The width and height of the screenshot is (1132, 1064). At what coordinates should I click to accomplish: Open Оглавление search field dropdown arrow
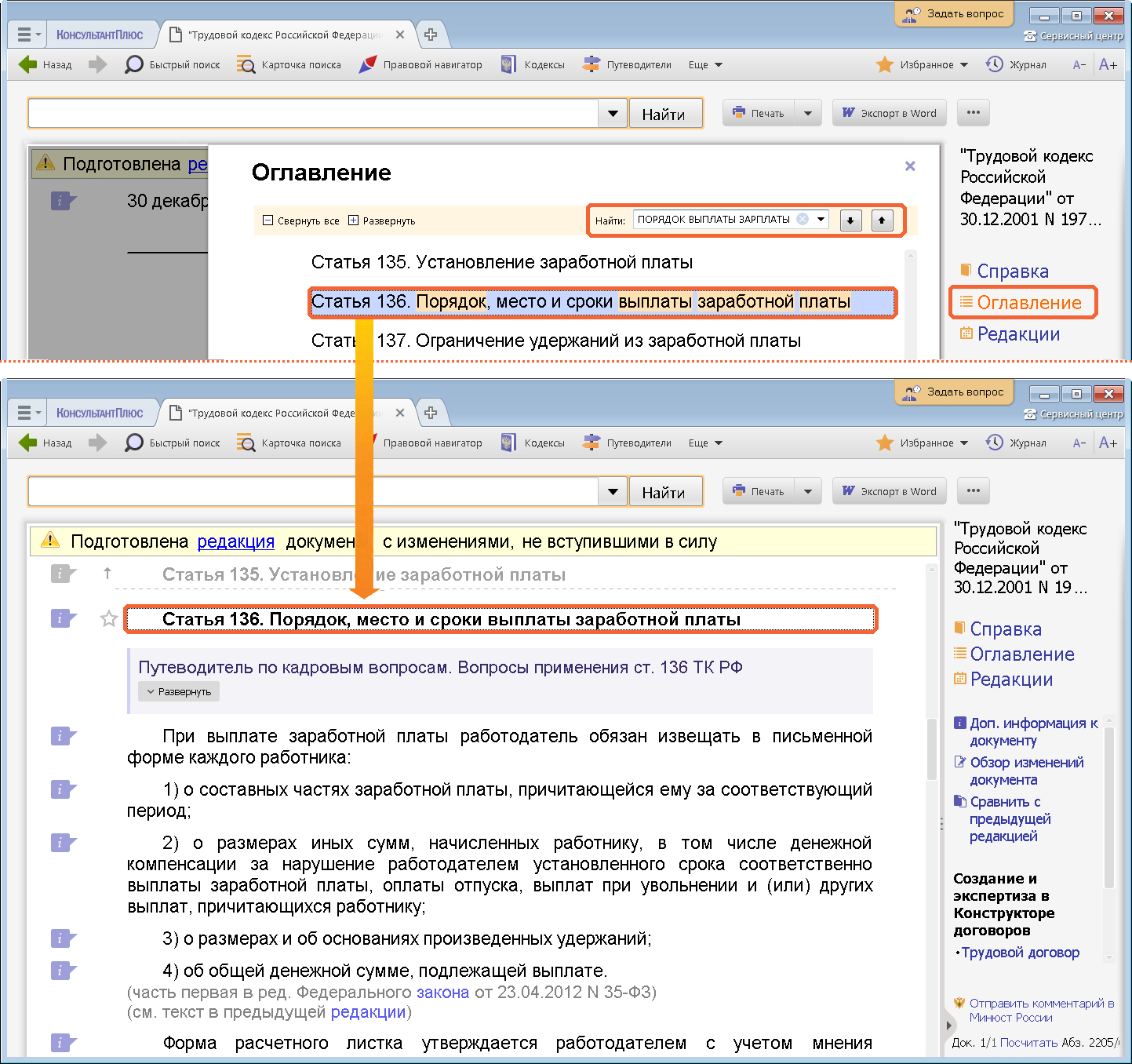coord(821,219)
